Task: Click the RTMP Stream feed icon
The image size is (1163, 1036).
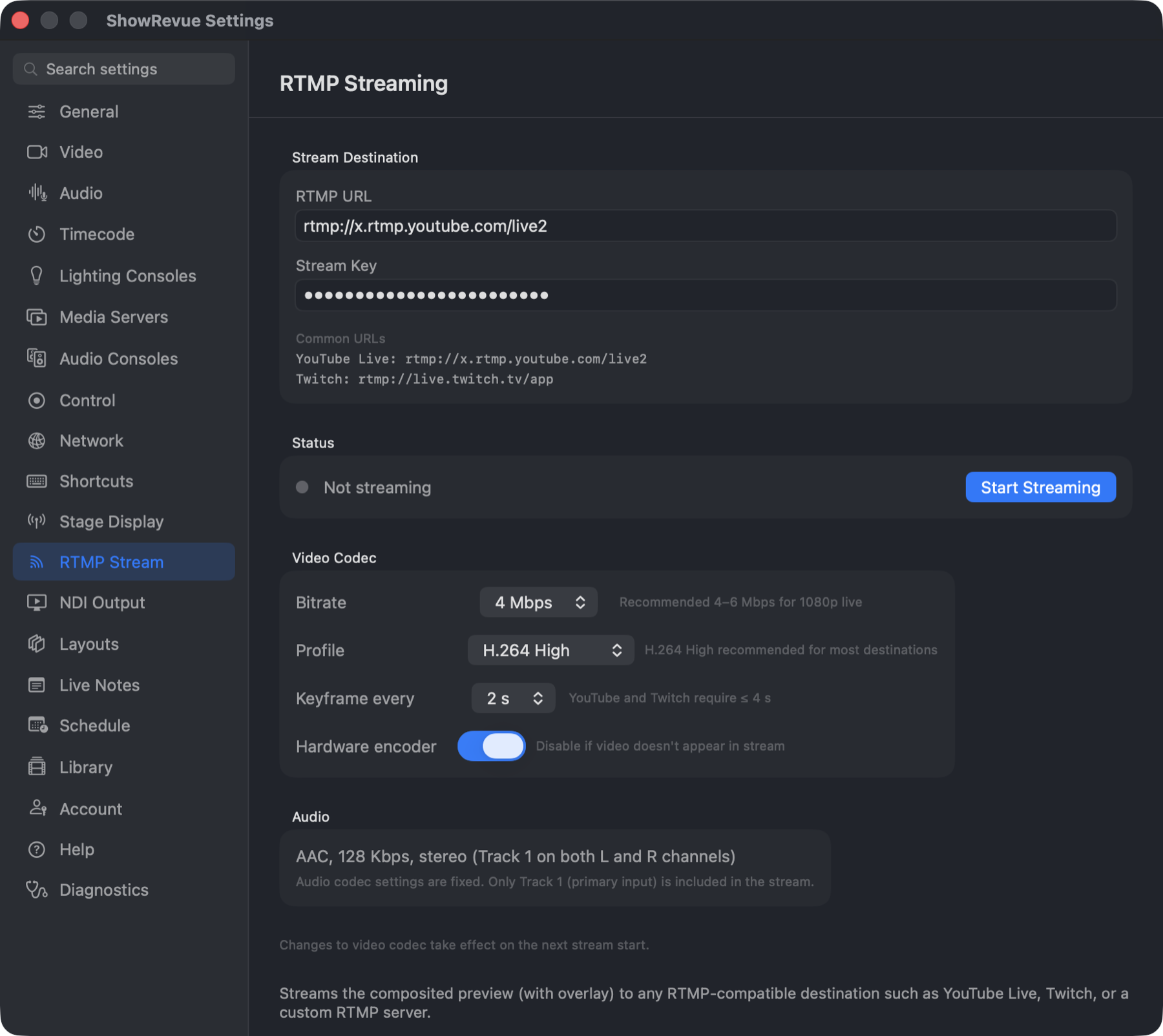Action: tap(37, 562)
